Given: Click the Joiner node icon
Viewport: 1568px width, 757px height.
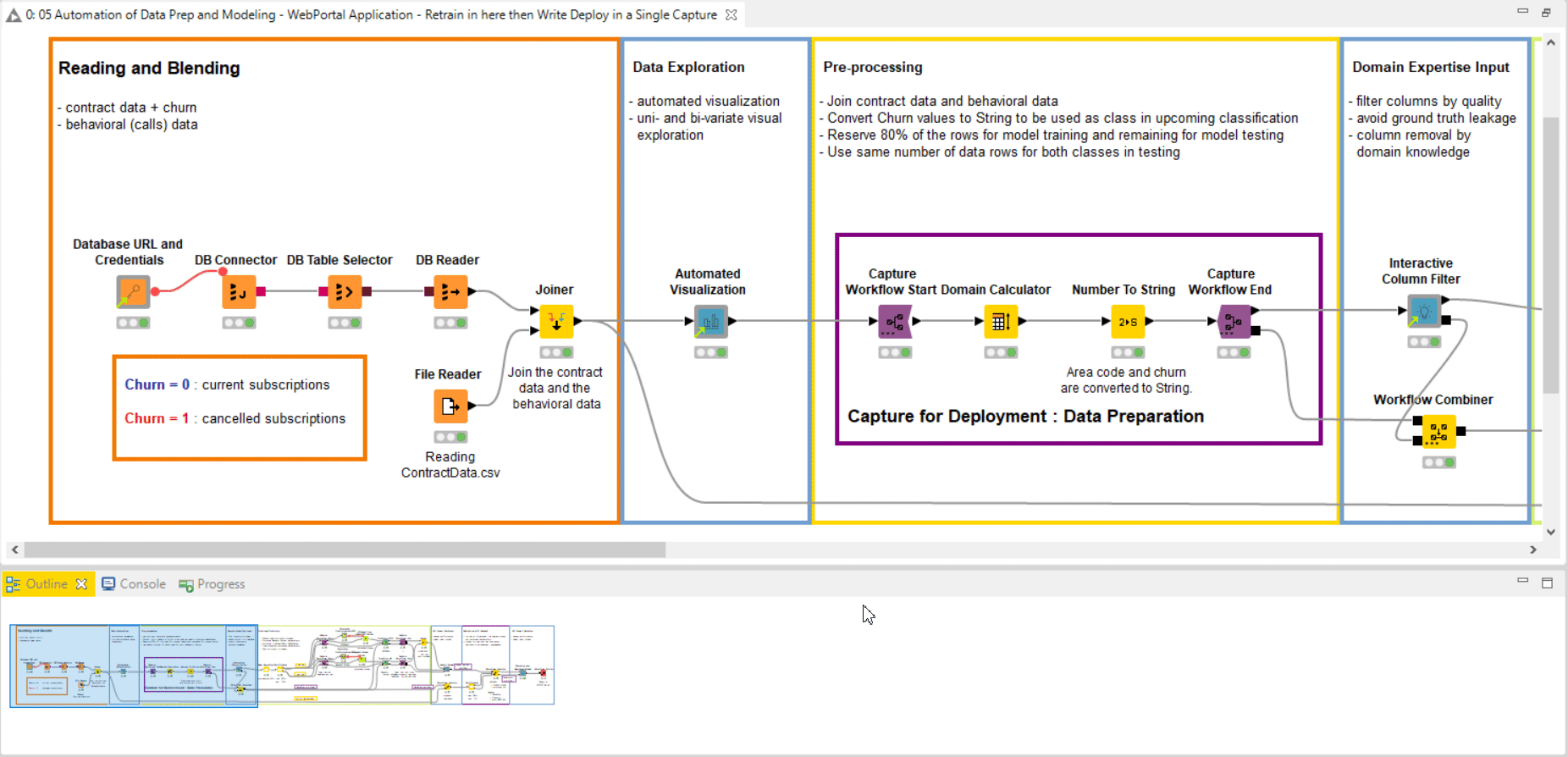Looking at the screenshot, I should tap(556, 322).
